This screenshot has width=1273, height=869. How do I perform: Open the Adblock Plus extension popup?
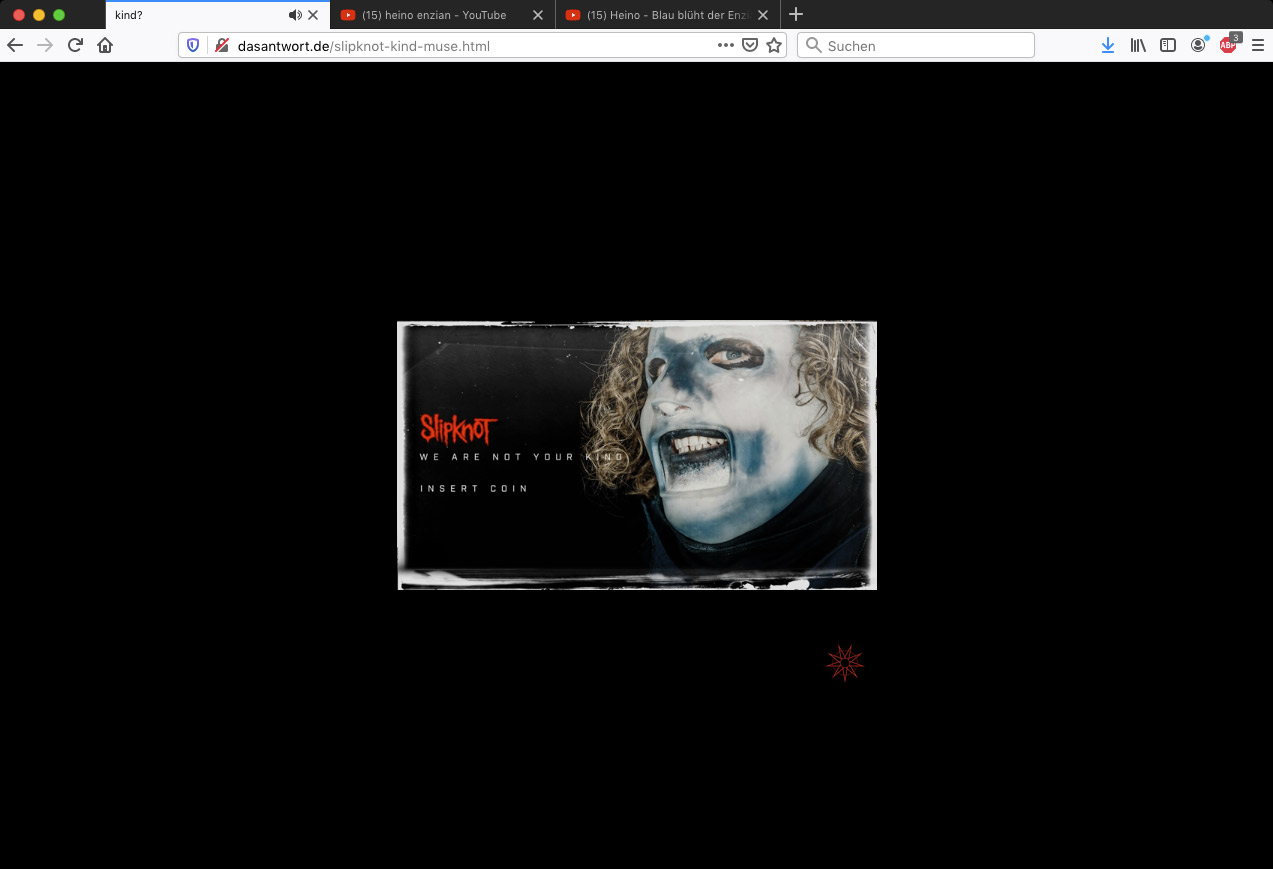(x=1229, y=44)
